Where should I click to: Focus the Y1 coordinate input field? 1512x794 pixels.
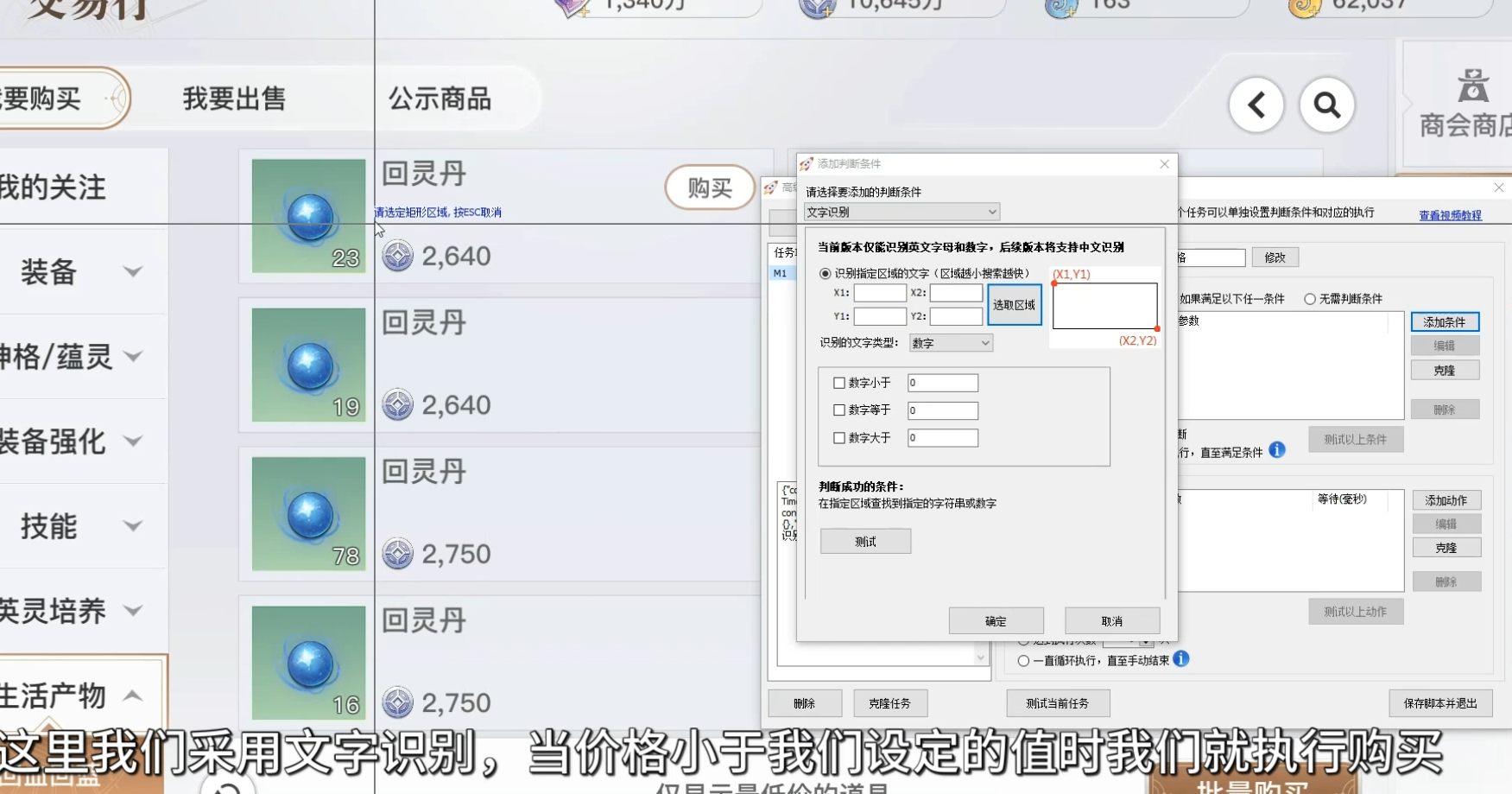[x=880, y=316]
